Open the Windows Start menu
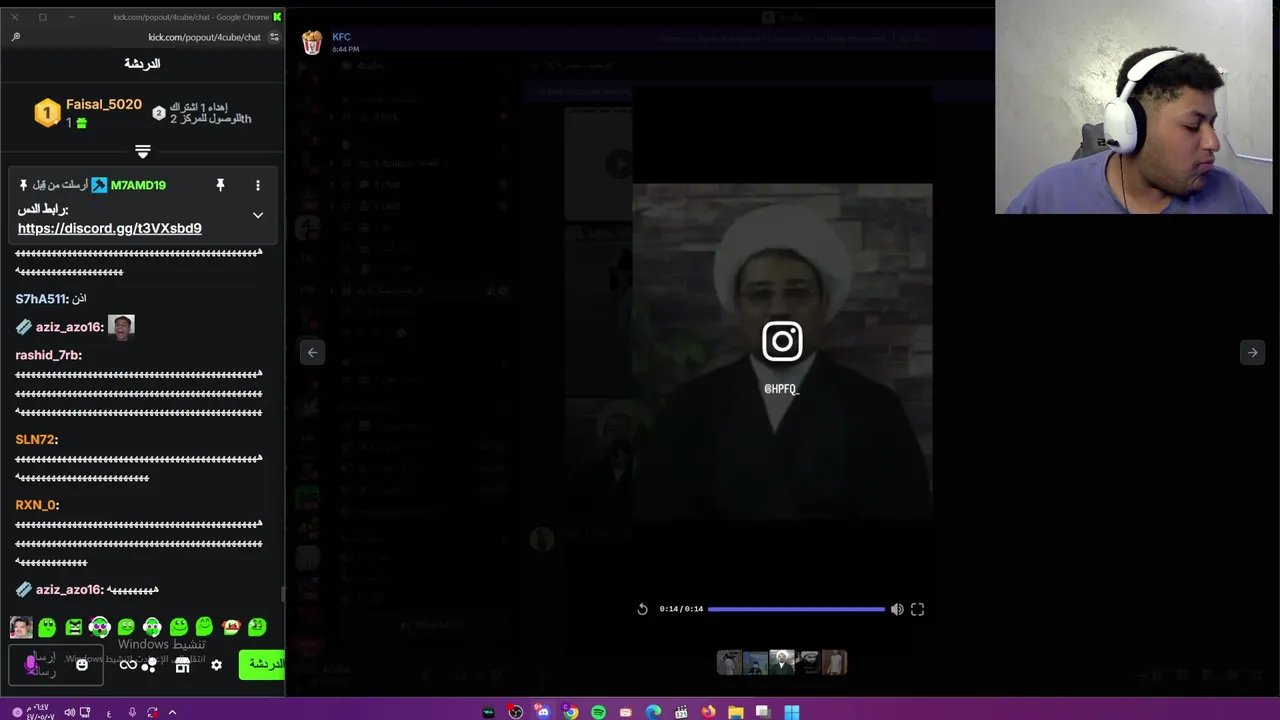Image resolution: width=1280 pixels, height=720 pixels. coord(791,712)
